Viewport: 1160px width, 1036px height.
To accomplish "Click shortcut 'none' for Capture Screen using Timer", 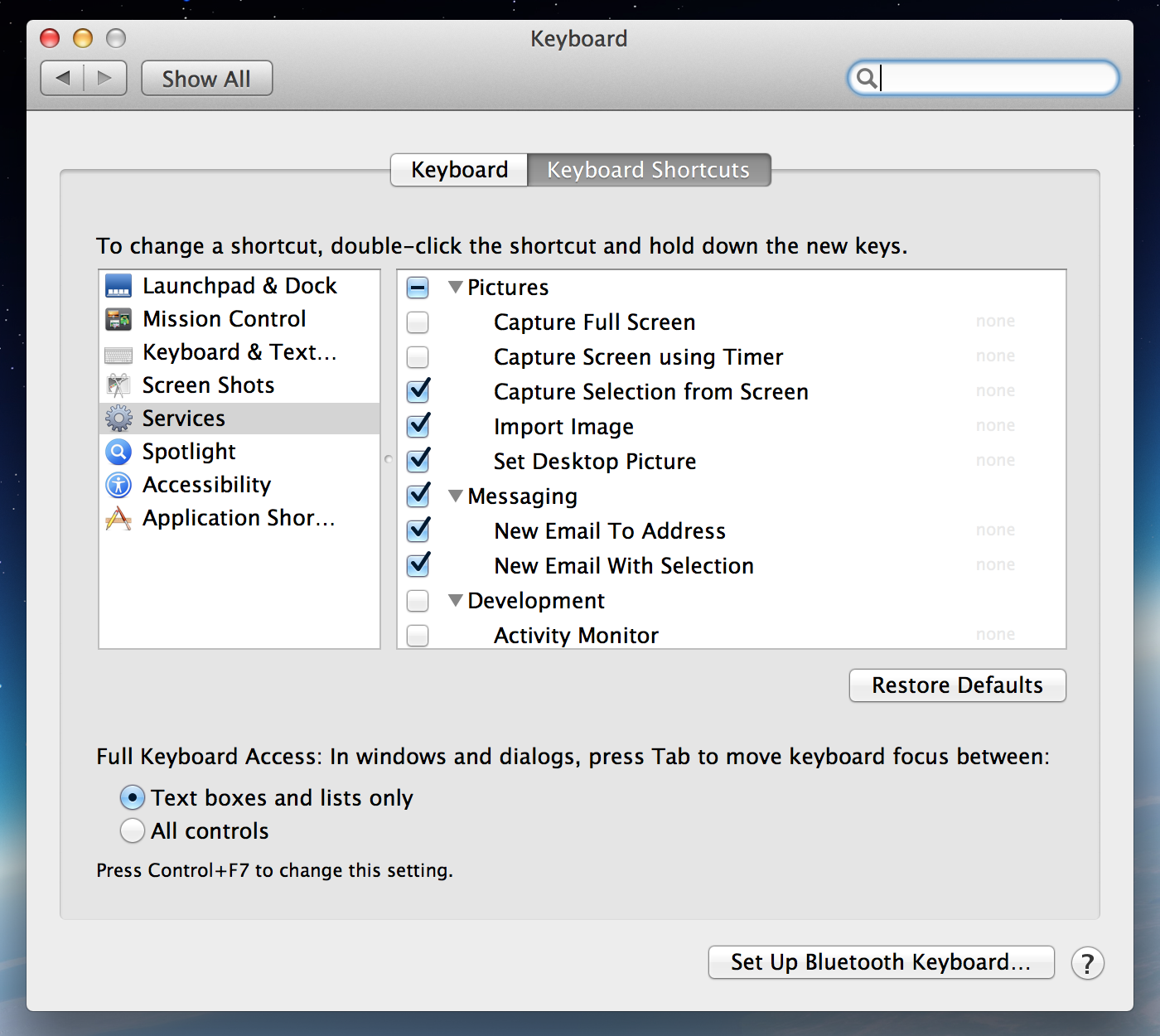I will coord(995,356).
